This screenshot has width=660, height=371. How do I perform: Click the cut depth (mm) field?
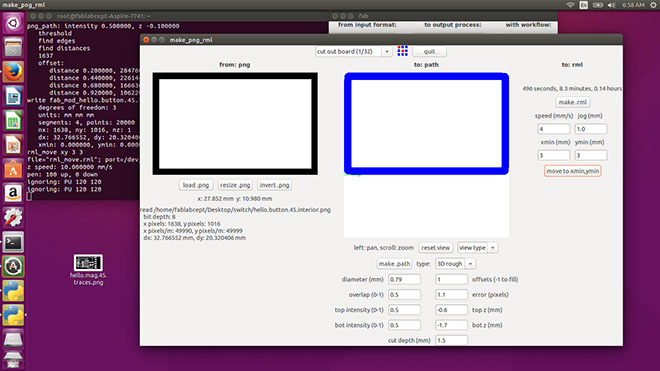pyautogui.click(x=451, y=340)
